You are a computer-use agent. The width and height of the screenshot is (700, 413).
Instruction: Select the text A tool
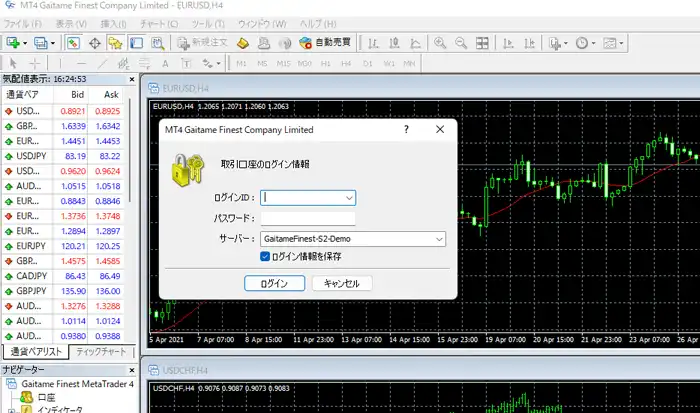[165, 63]
